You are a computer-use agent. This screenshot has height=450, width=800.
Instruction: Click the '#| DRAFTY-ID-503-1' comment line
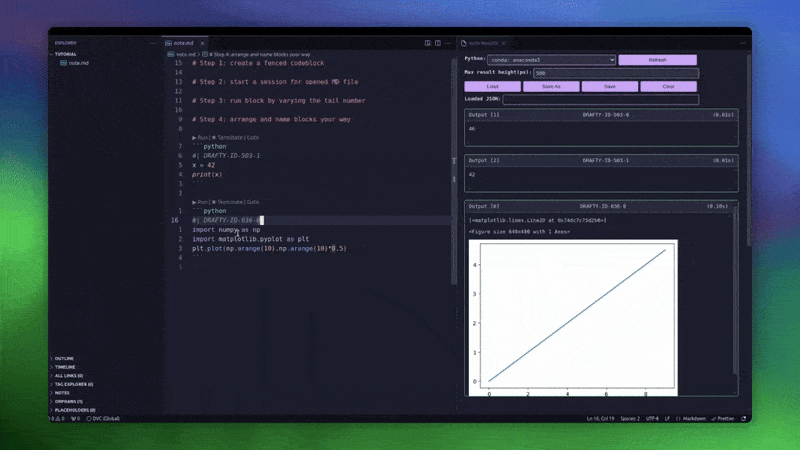(x=226, y=156)
